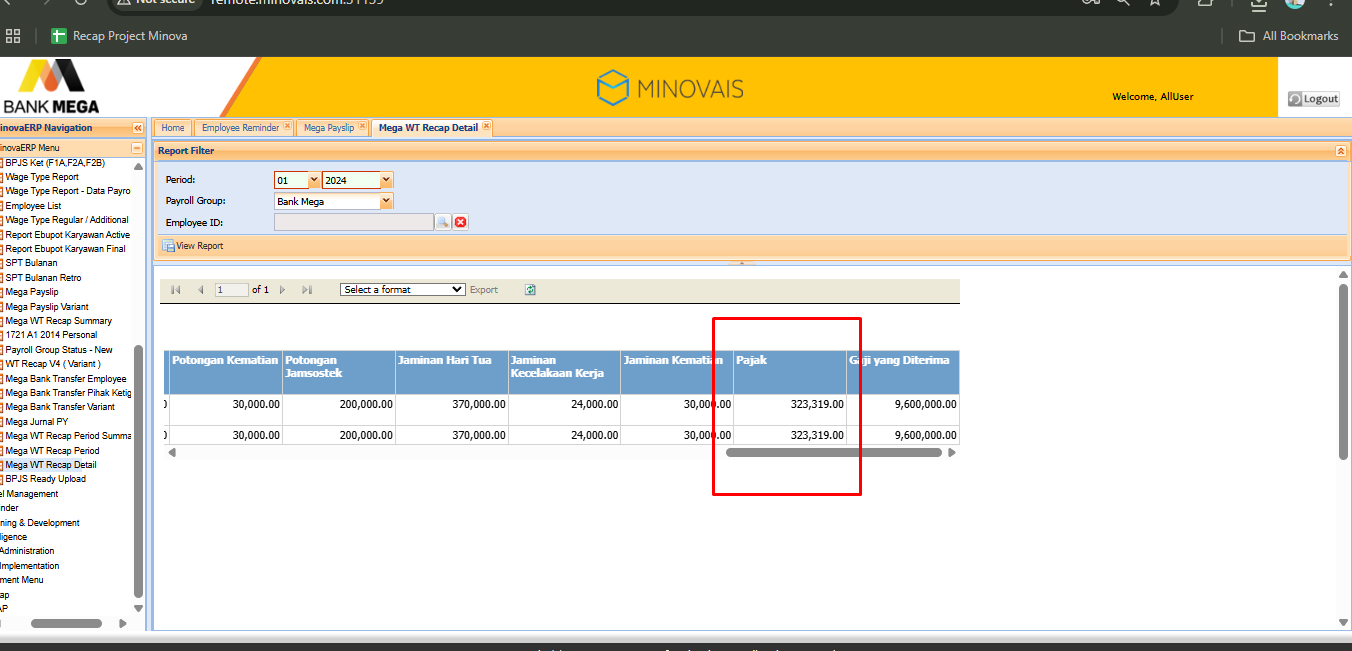Open BPJS Ready Upload menu item
Screen dimensions: 1352x651
[46, 479]
